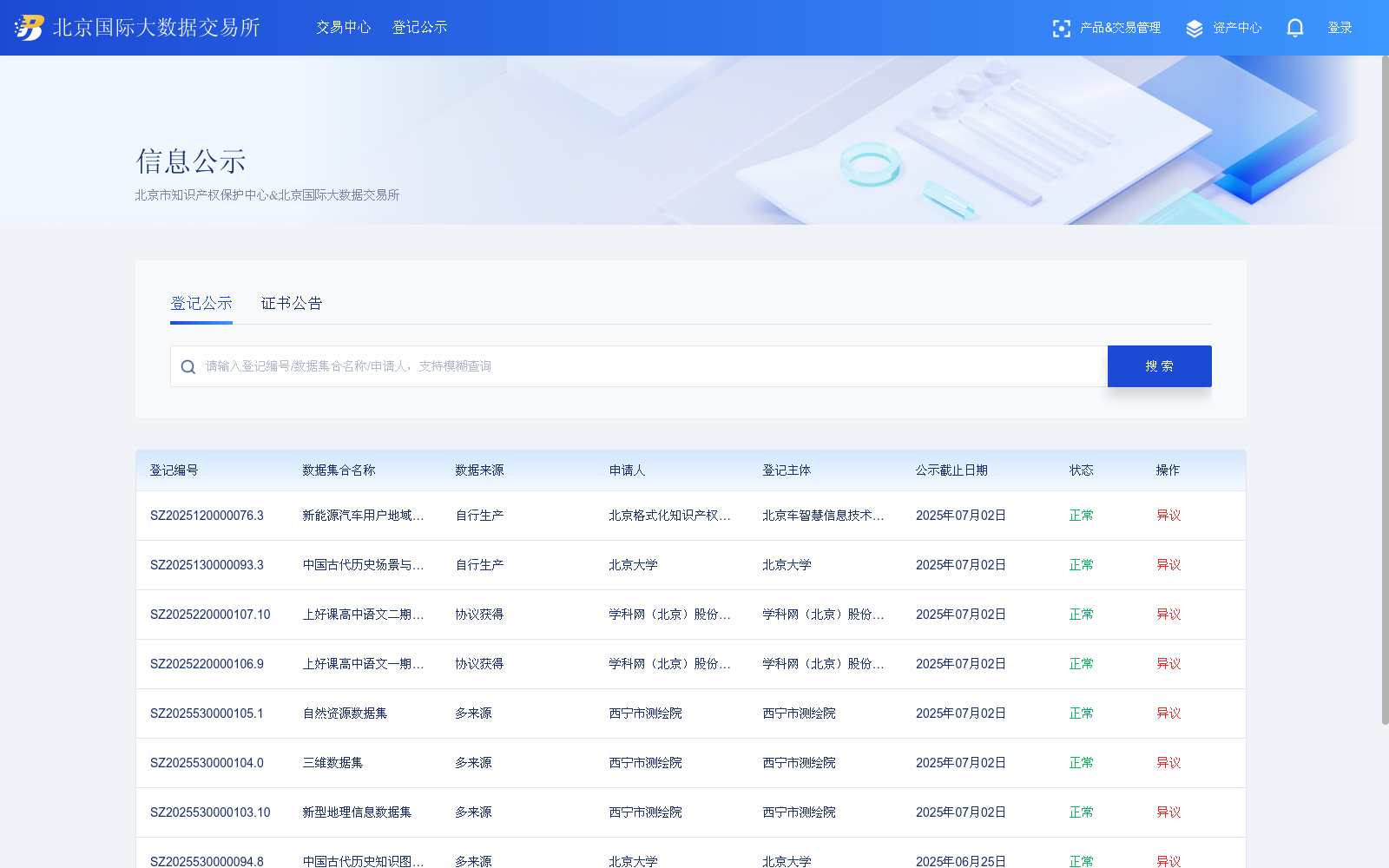
Task: Click the 登记主体 column header
Action: click(x=787, y=470)
